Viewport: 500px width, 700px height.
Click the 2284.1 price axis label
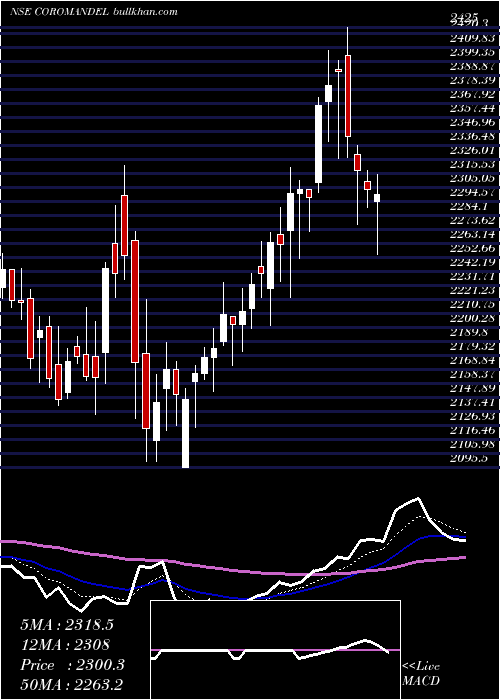470,206
